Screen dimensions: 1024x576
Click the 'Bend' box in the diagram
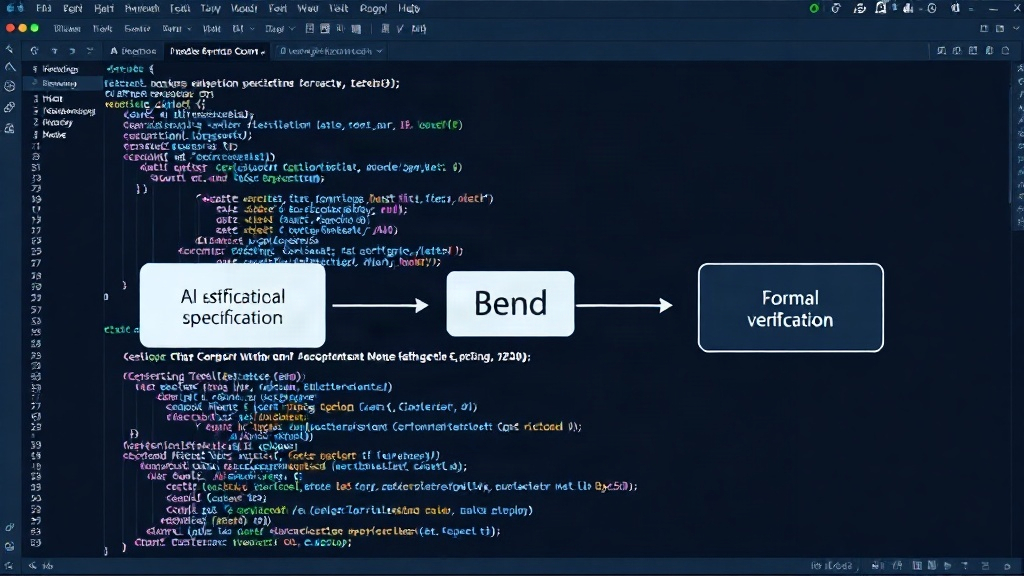coord(510,304)
